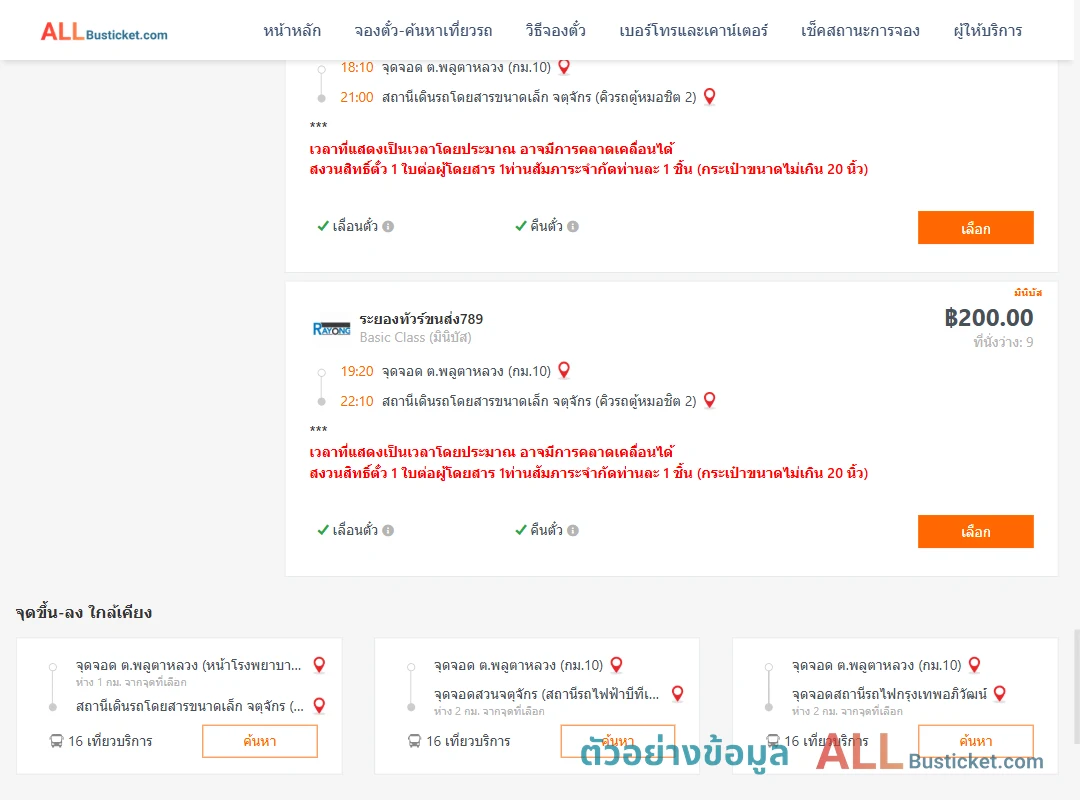Click map pin for กม.10 stop in middle card

616,665
